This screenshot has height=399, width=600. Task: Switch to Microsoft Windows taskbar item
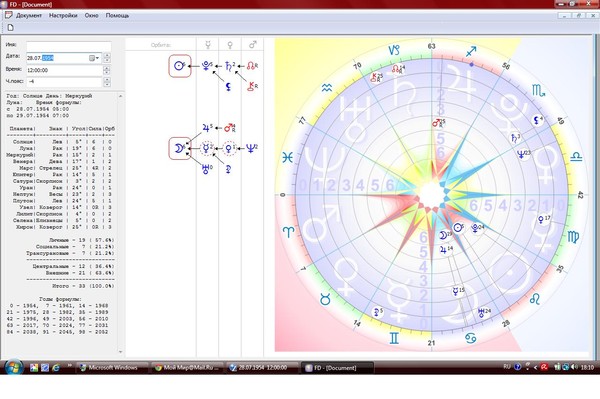pos(112,368)
